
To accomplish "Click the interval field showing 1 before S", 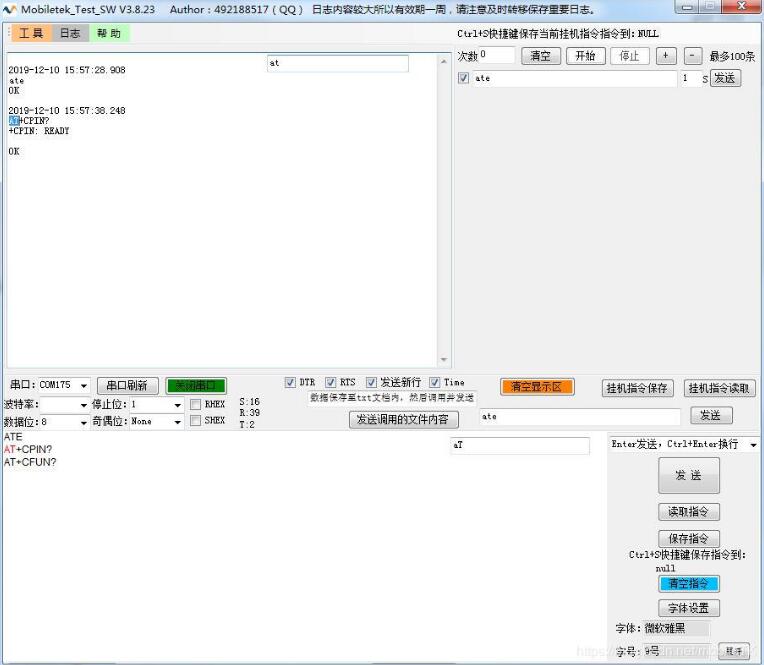I will 690,78.
